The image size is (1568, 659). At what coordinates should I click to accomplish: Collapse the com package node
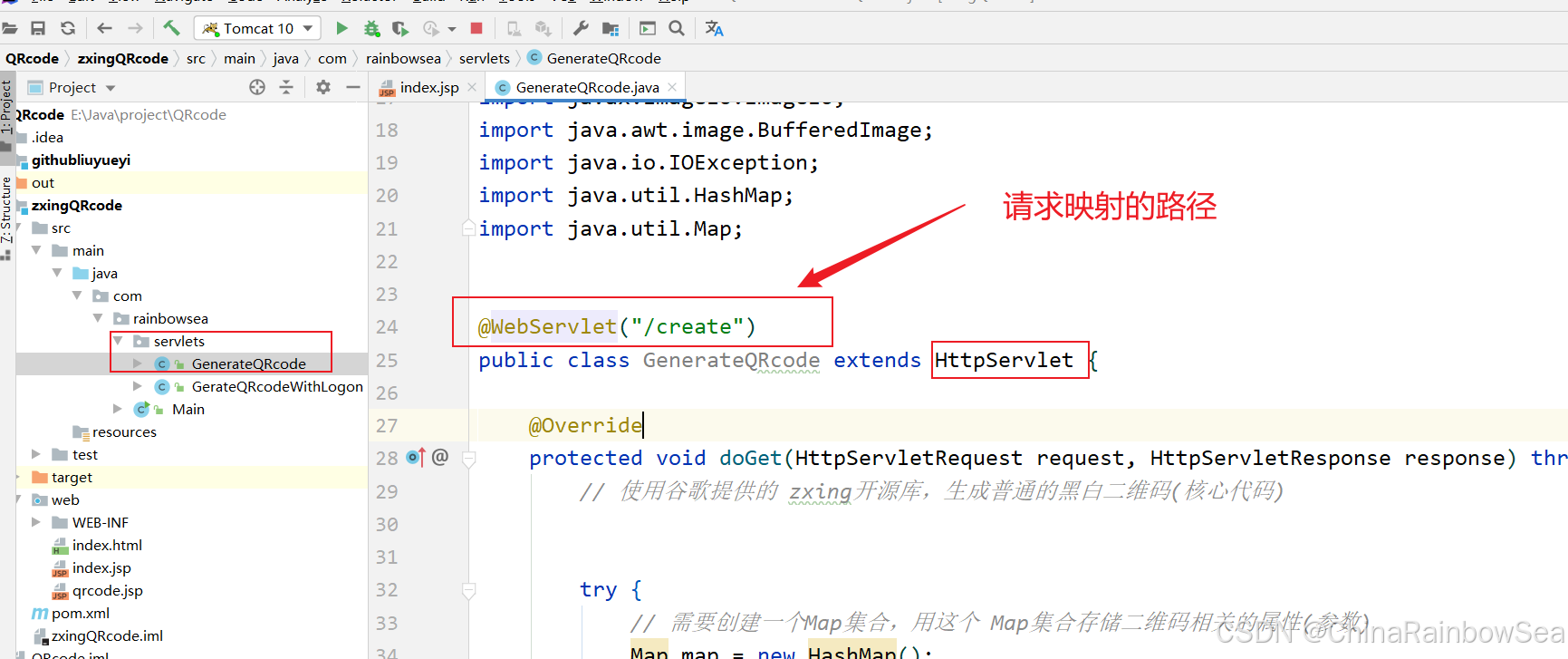(x=77, y=296)
